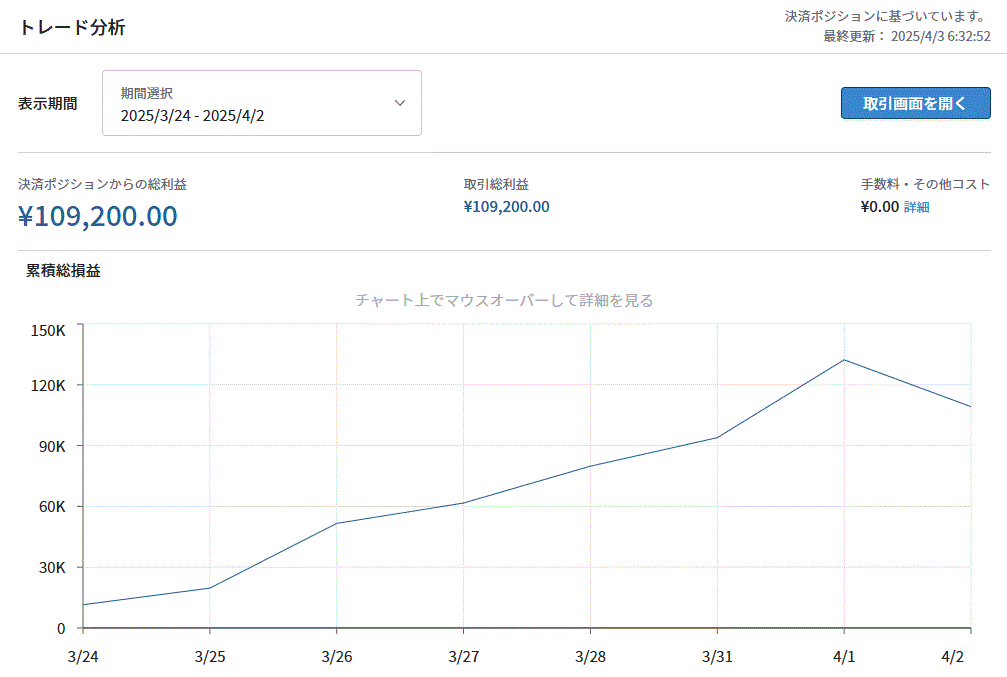Screen dimensions: 1007x677
Task: Click the トレード分析 page heading
Action: pyautogui.click(x=72, y=27)
